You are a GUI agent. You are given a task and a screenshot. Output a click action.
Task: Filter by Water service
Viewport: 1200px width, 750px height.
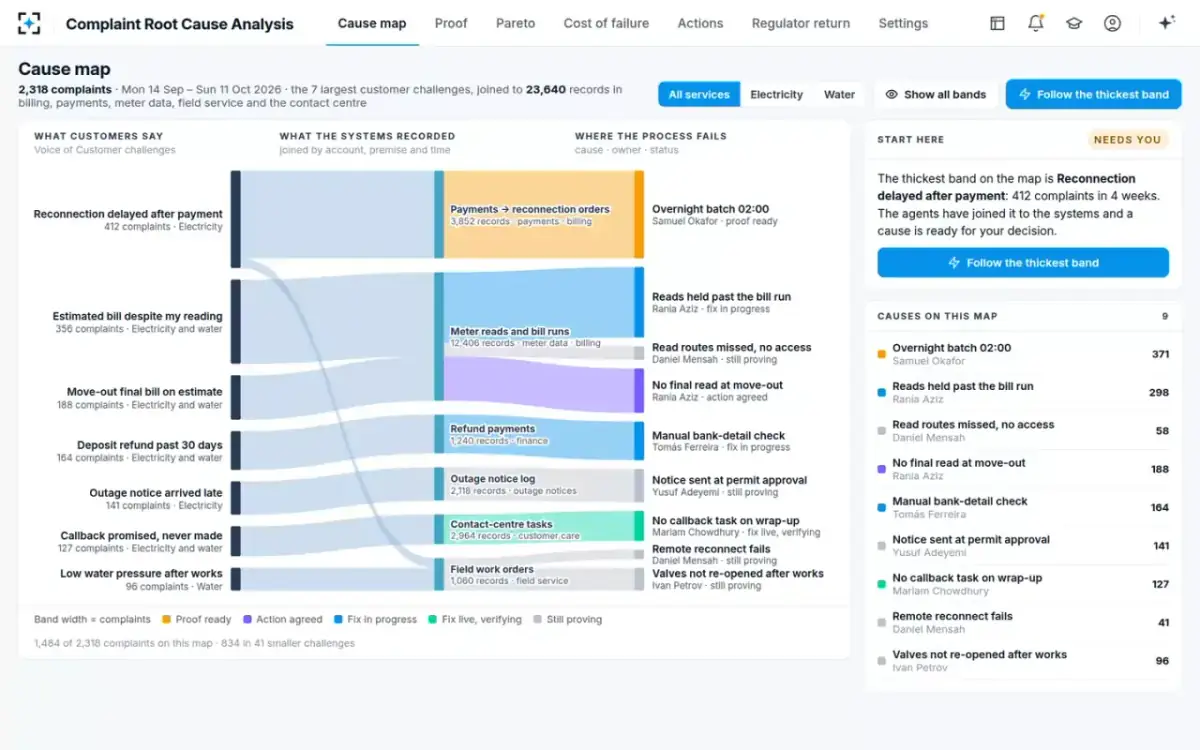click(x=839, y=94)
